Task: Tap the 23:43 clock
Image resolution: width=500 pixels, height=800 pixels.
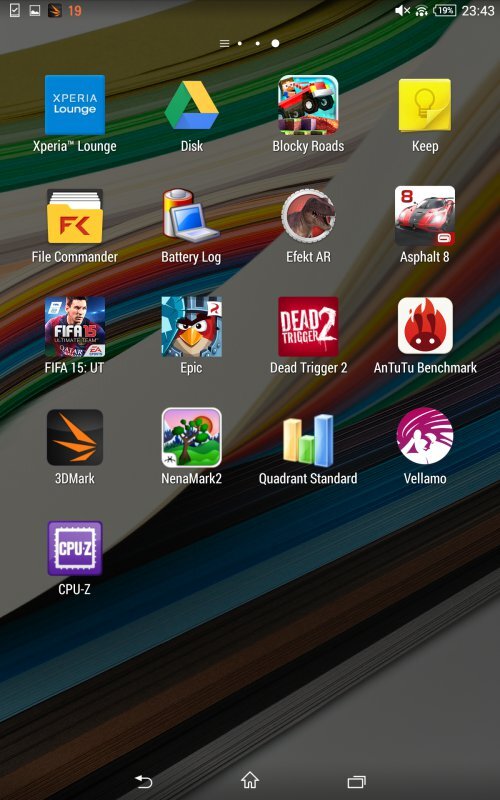Action: [x=478, y=10]
